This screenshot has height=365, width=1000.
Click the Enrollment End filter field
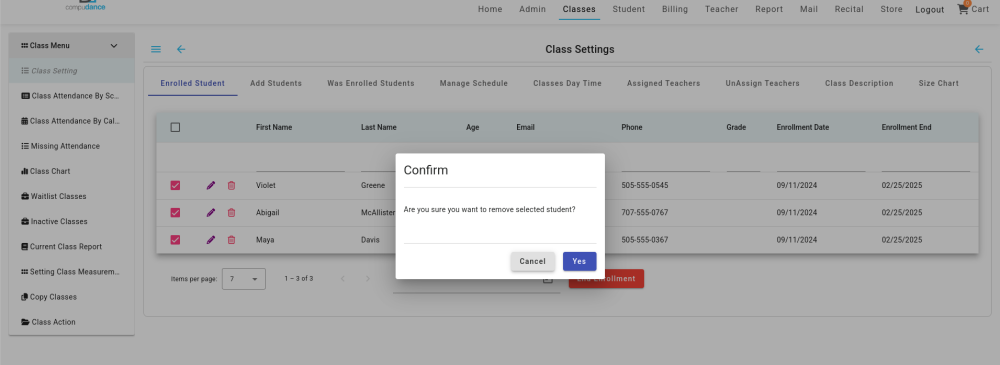tap(926, 163)
